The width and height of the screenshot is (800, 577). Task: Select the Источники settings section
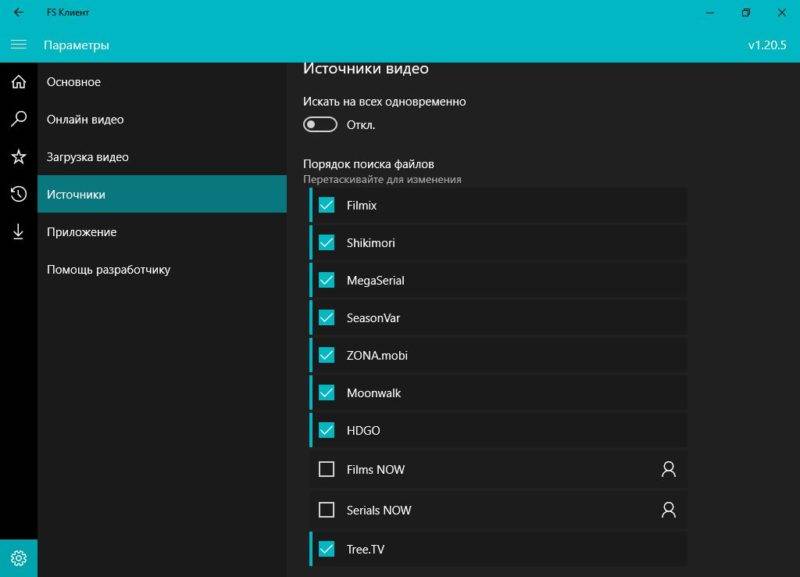click(x=162, y=194)
